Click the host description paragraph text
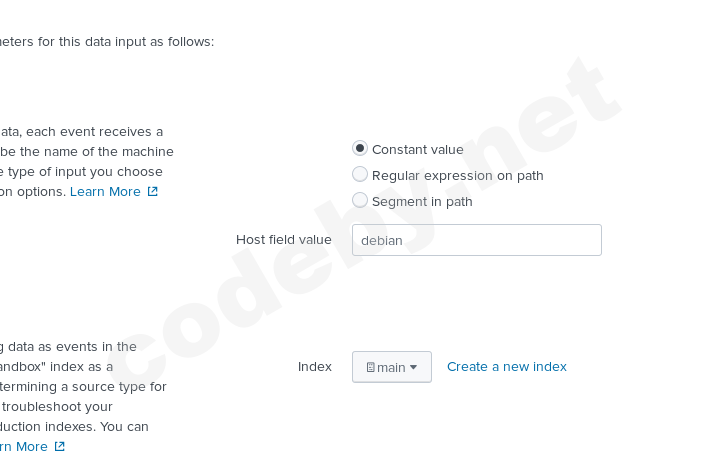 click(85, 152)
